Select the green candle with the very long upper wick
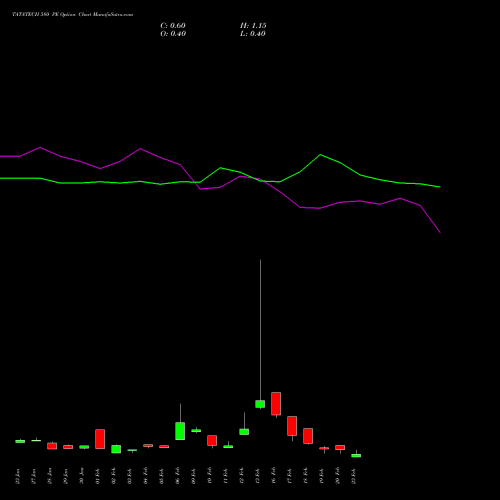This screenshot has height=500, width=500. (x=260, y=404)
